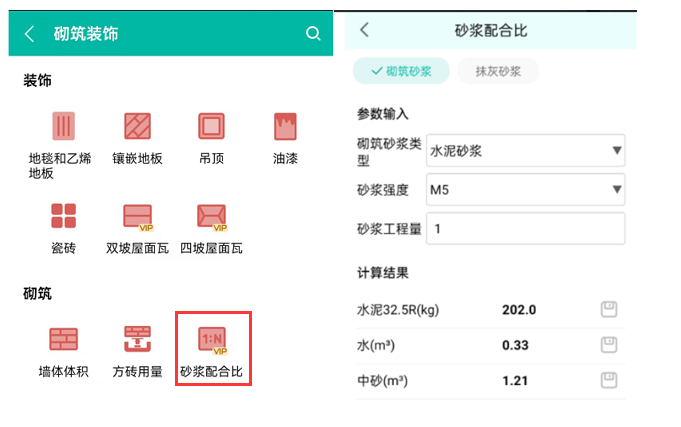Expand the 砌筑砂浆类型 dropdown
The image size is (681, 427).
point(525,151)
